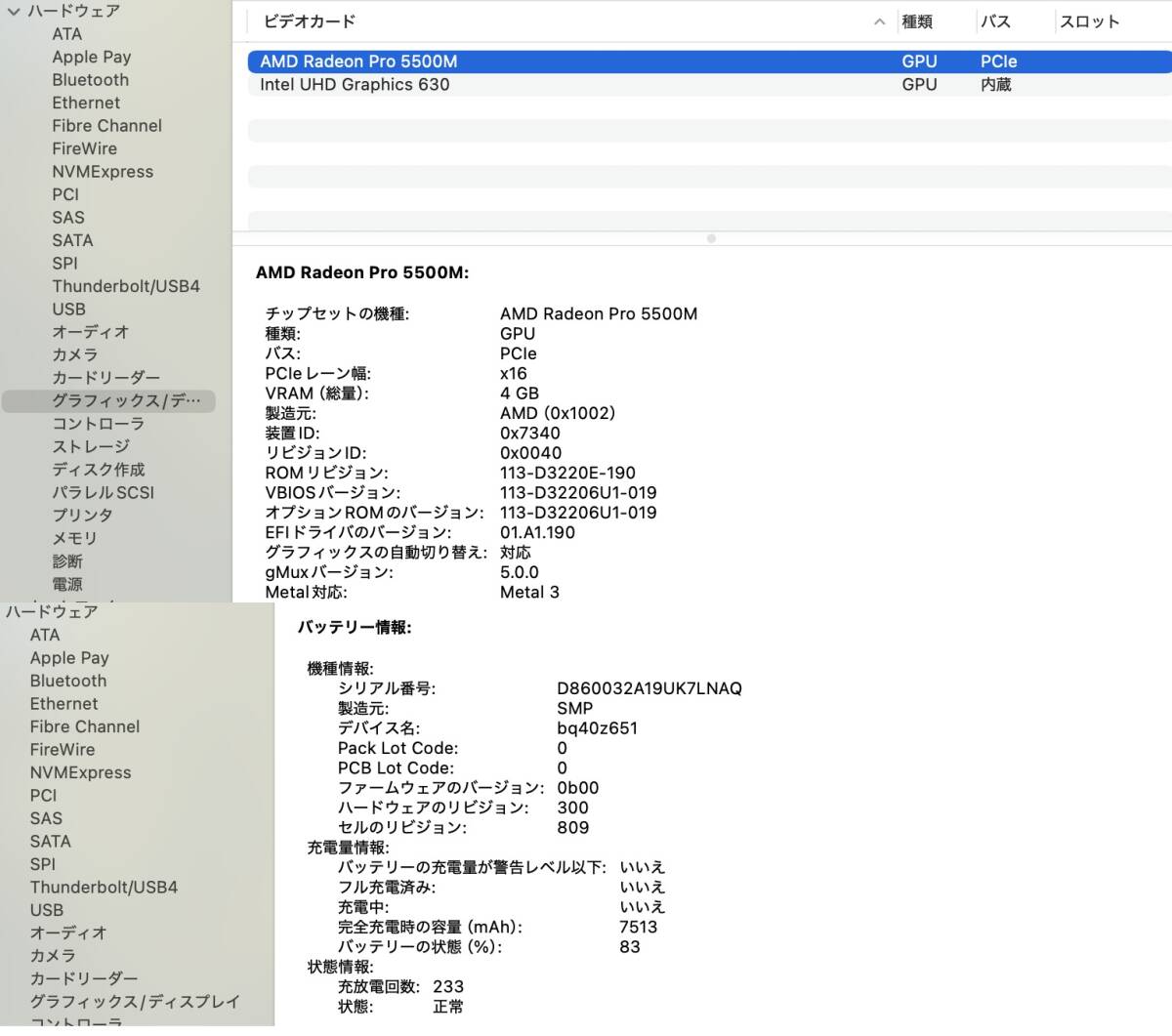
Task: Select オーディオ in lower sidebar
Action: (x=68, y=932)
